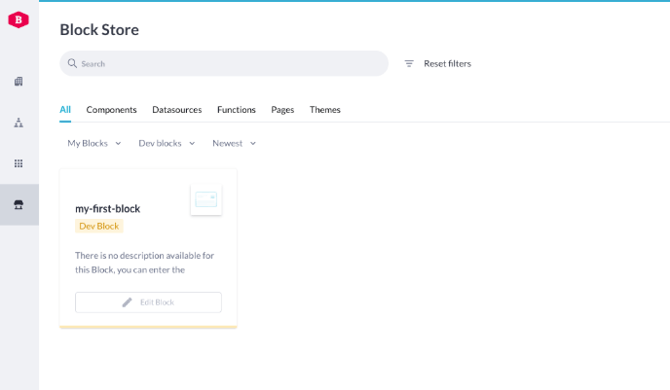The height and width of the screenshot is (390, 670).
Task: Click the pencil icon on Edit Block
Action: click(127, 302)
